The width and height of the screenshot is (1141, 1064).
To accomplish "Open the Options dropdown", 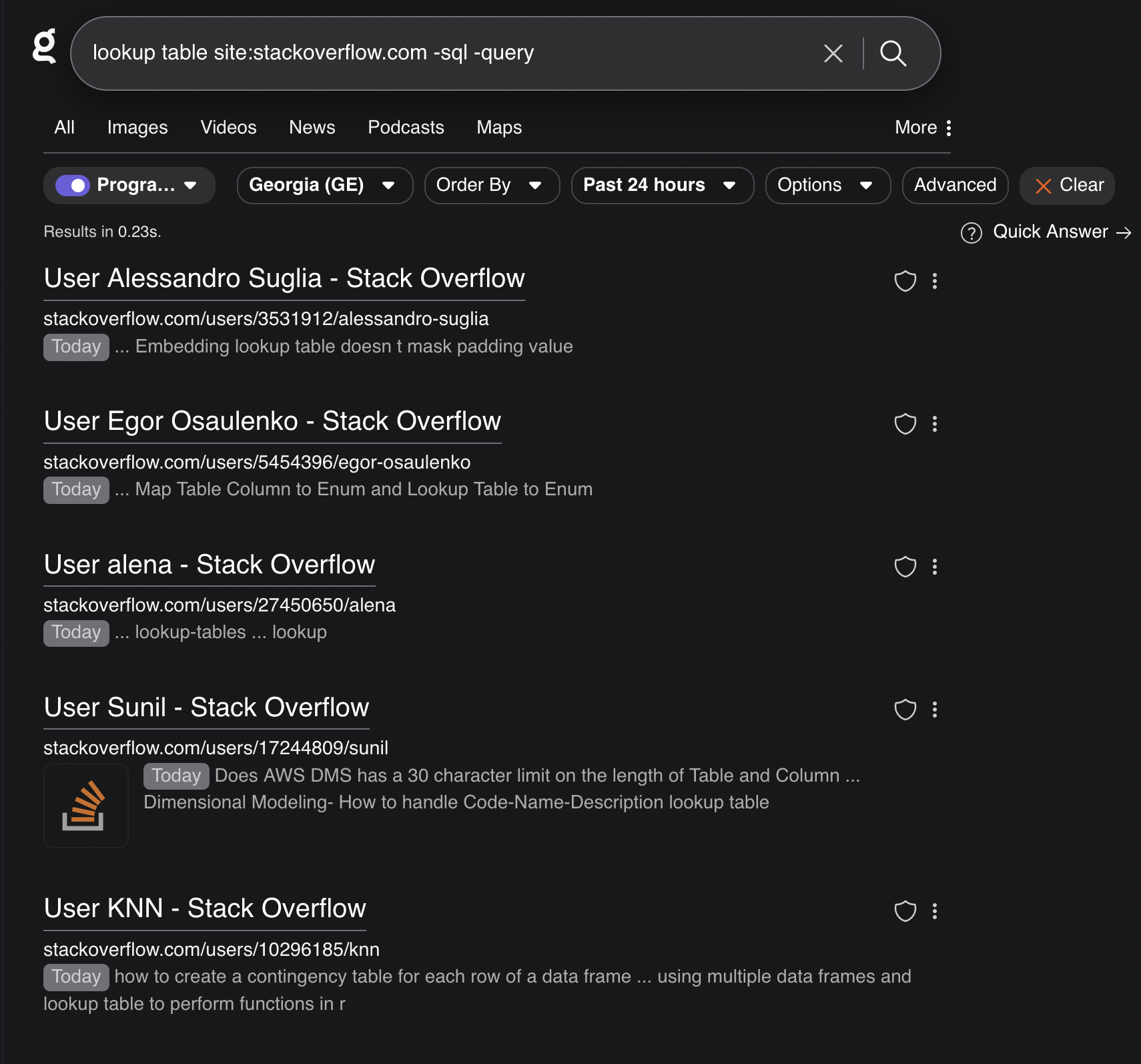I will [x=827, y=186].
